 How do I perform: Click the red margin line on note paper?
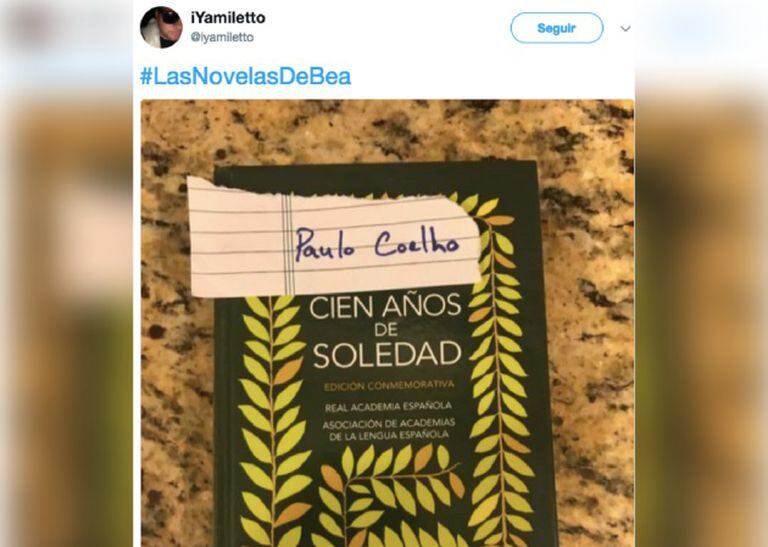[x=288, y=244]
